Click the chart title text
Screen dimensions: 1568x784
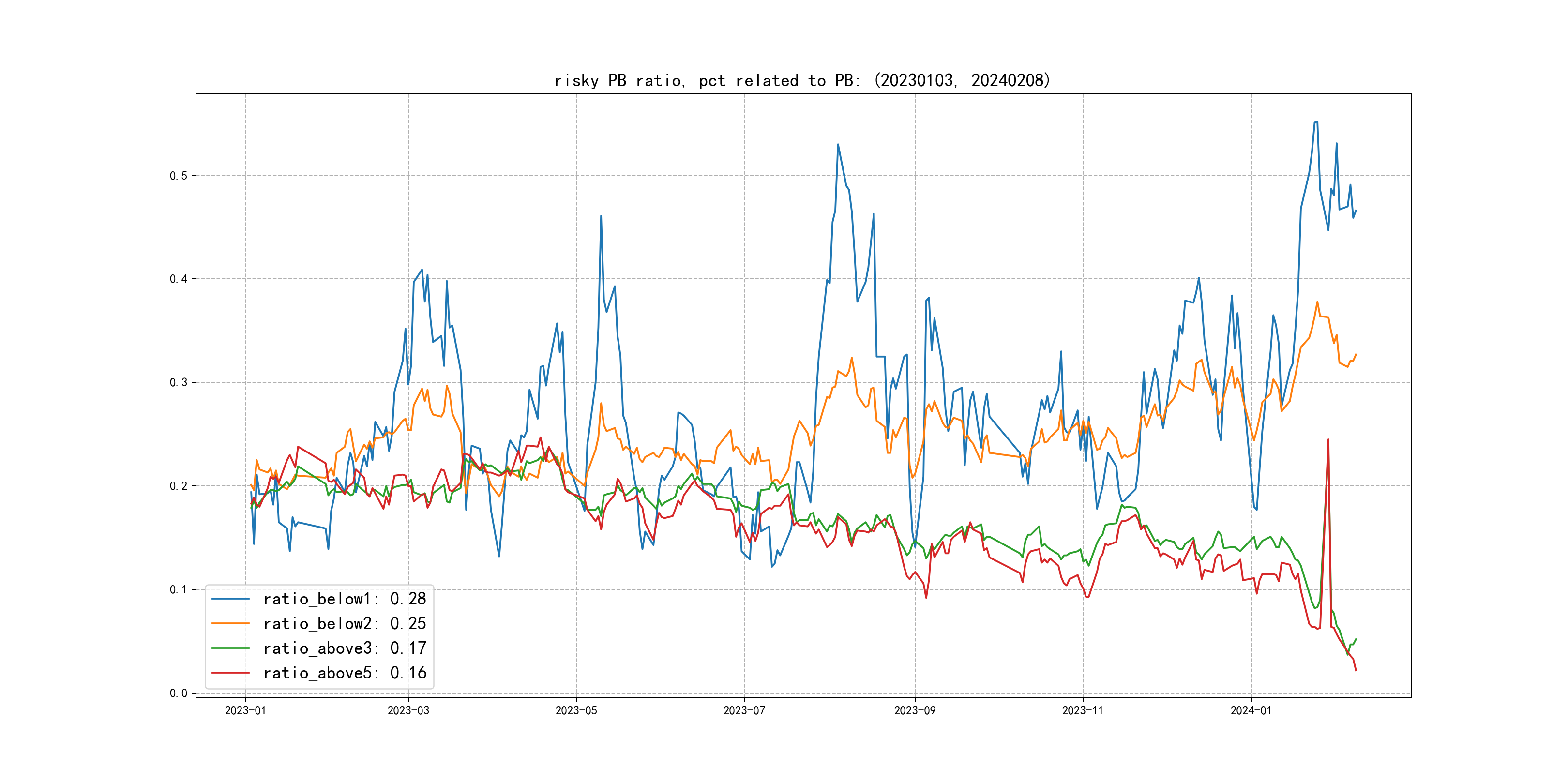click(x=802, y=80)
